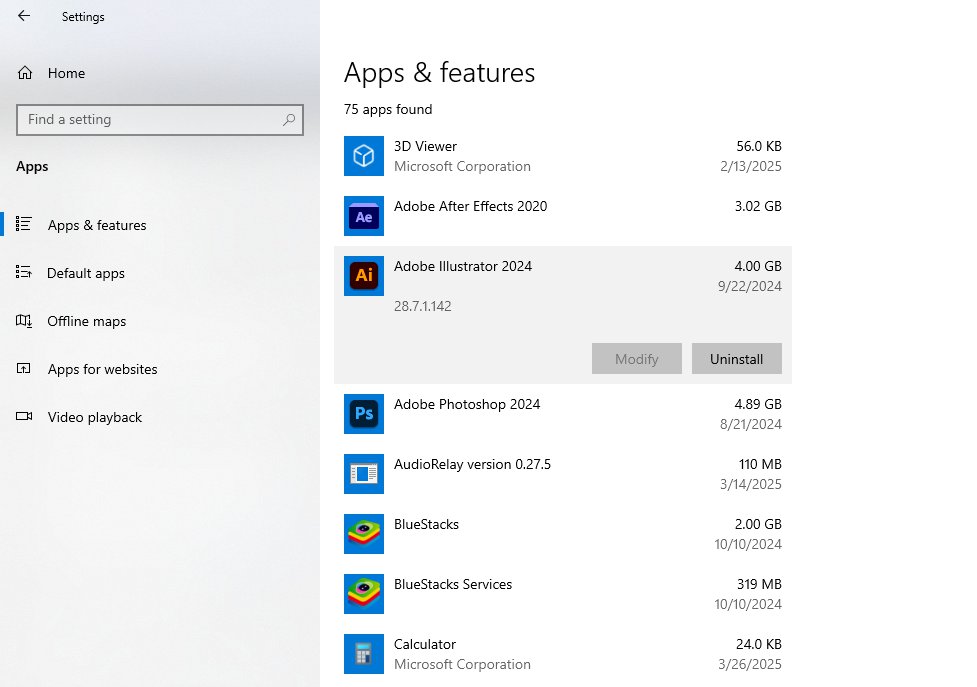
Task: Select Apps & features in sidebar
Action: click(x=97, y=225)
